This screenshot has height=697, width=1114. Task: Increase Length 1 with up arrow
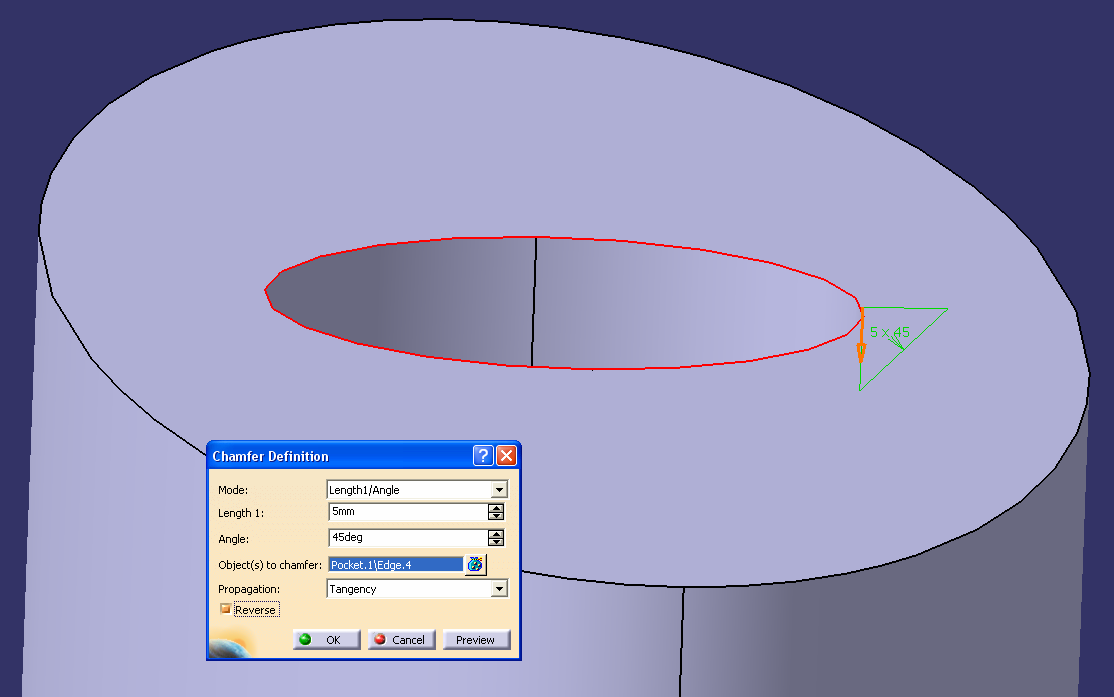click(x=496, y=507)
